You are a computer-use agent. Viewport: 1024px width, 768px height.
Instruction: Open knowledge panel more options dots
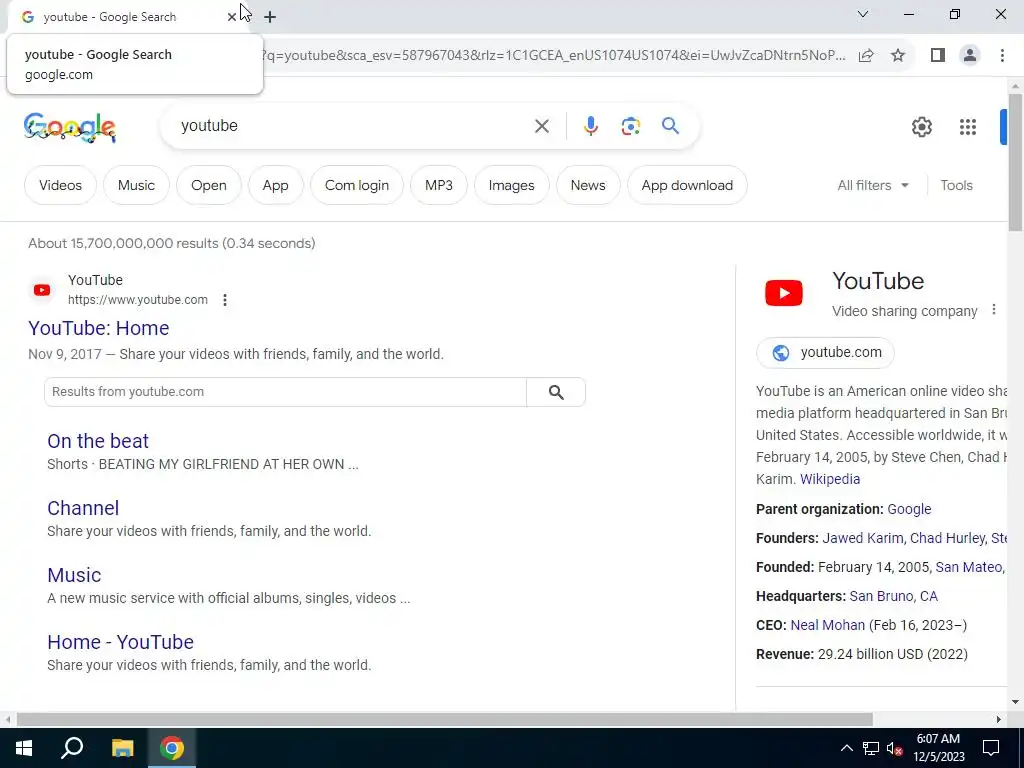click(993, 310)
